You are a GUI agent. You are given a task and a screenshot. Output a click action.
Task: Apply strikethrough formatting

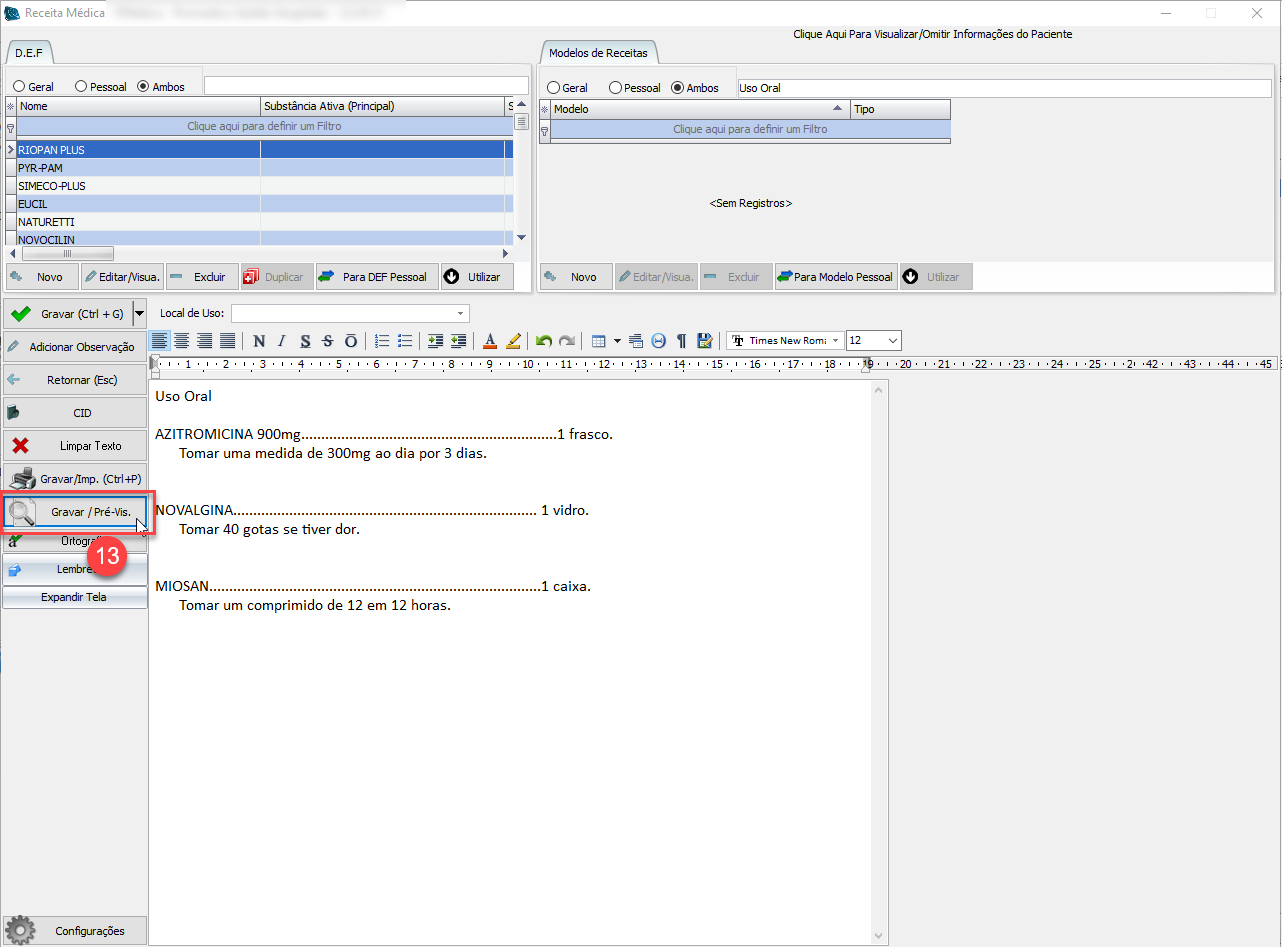click(x=327, y=341)
